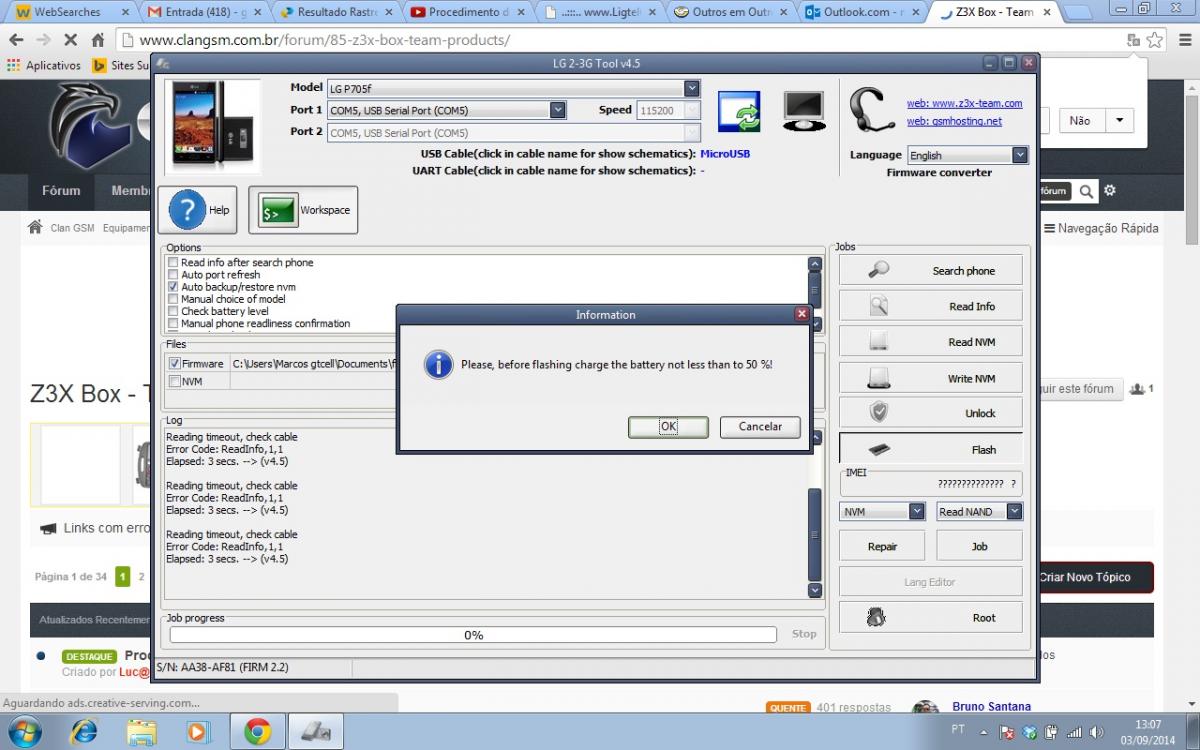This screenshot has height=750, width=1200.
Task: Show hidden system tray icons
Action: [x=984, y=733]
